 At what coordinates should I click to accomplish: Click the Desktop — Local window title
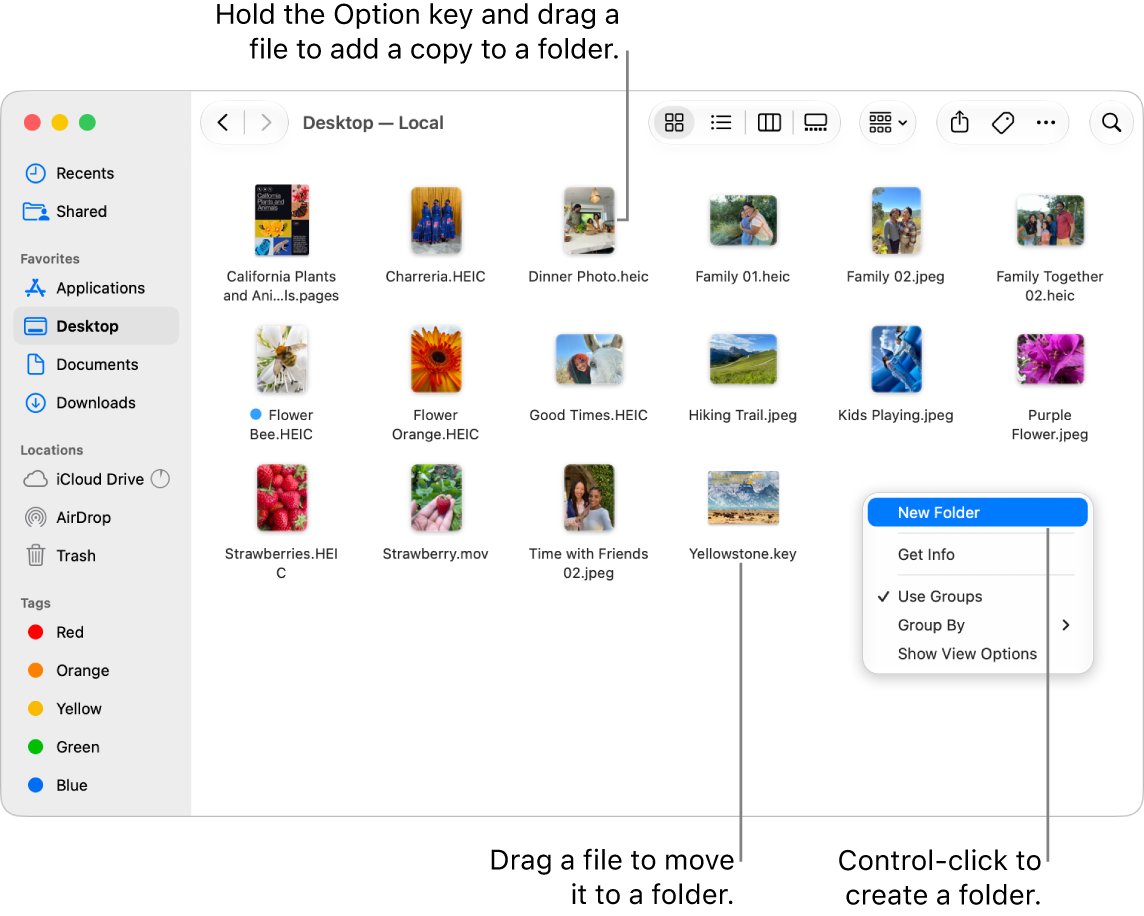[x=373, y=123]
